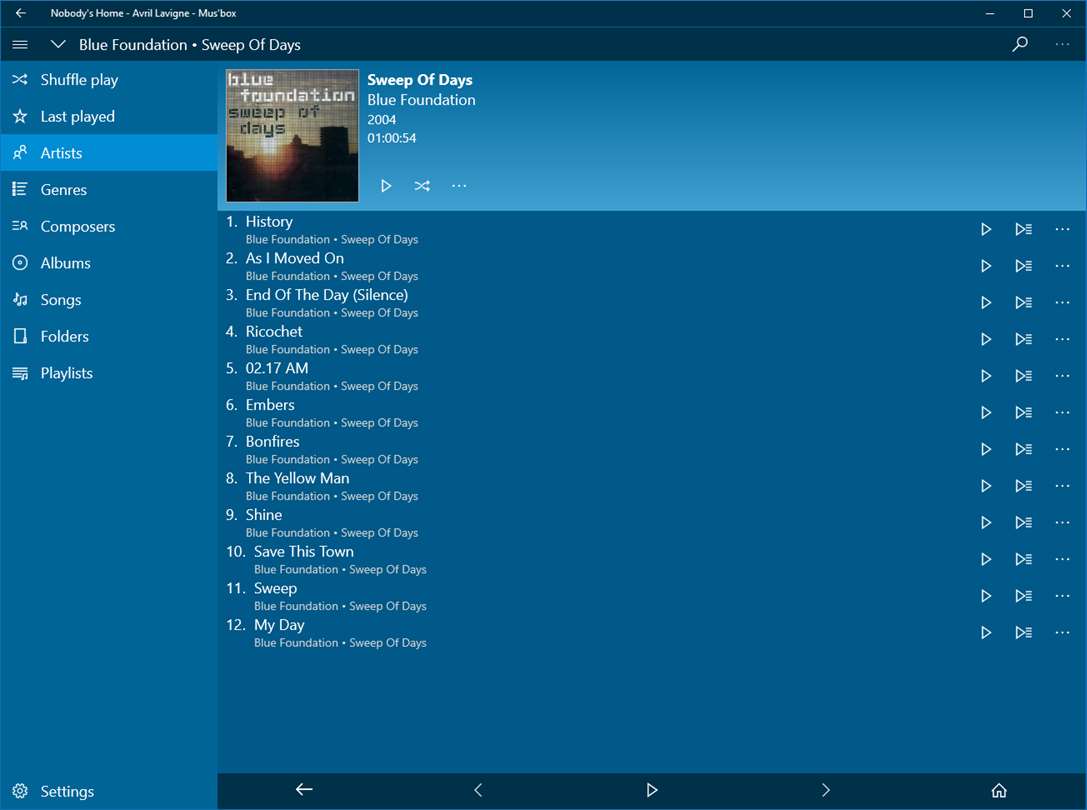Play the track As I Moved On
Screen dimensions: 1087x810
pos(986,266)
